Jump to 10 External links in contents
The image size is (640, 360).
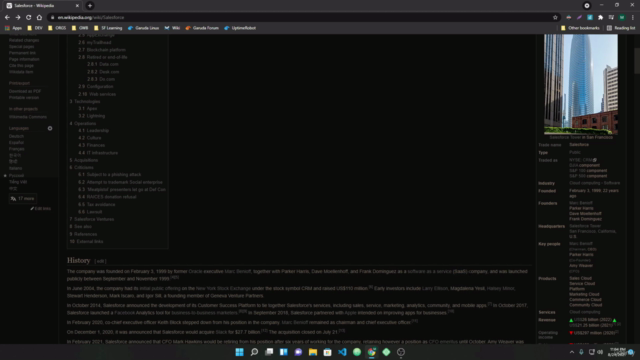click(x=86, y=242)
